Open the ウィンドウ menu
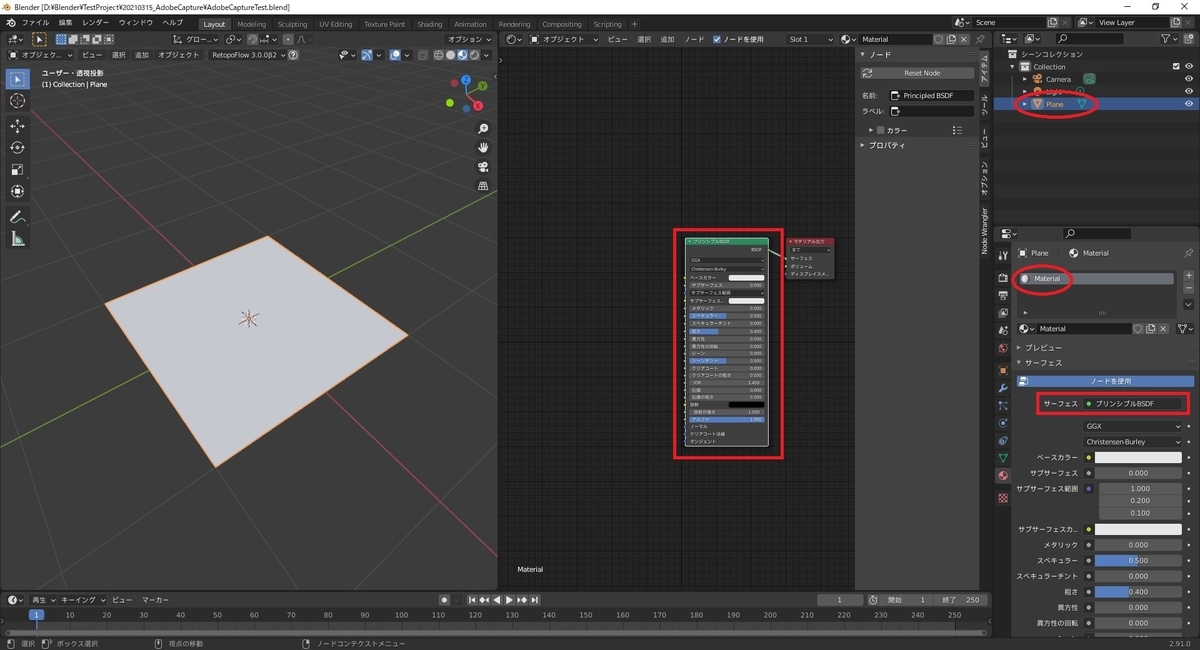 tap(136, 22)
